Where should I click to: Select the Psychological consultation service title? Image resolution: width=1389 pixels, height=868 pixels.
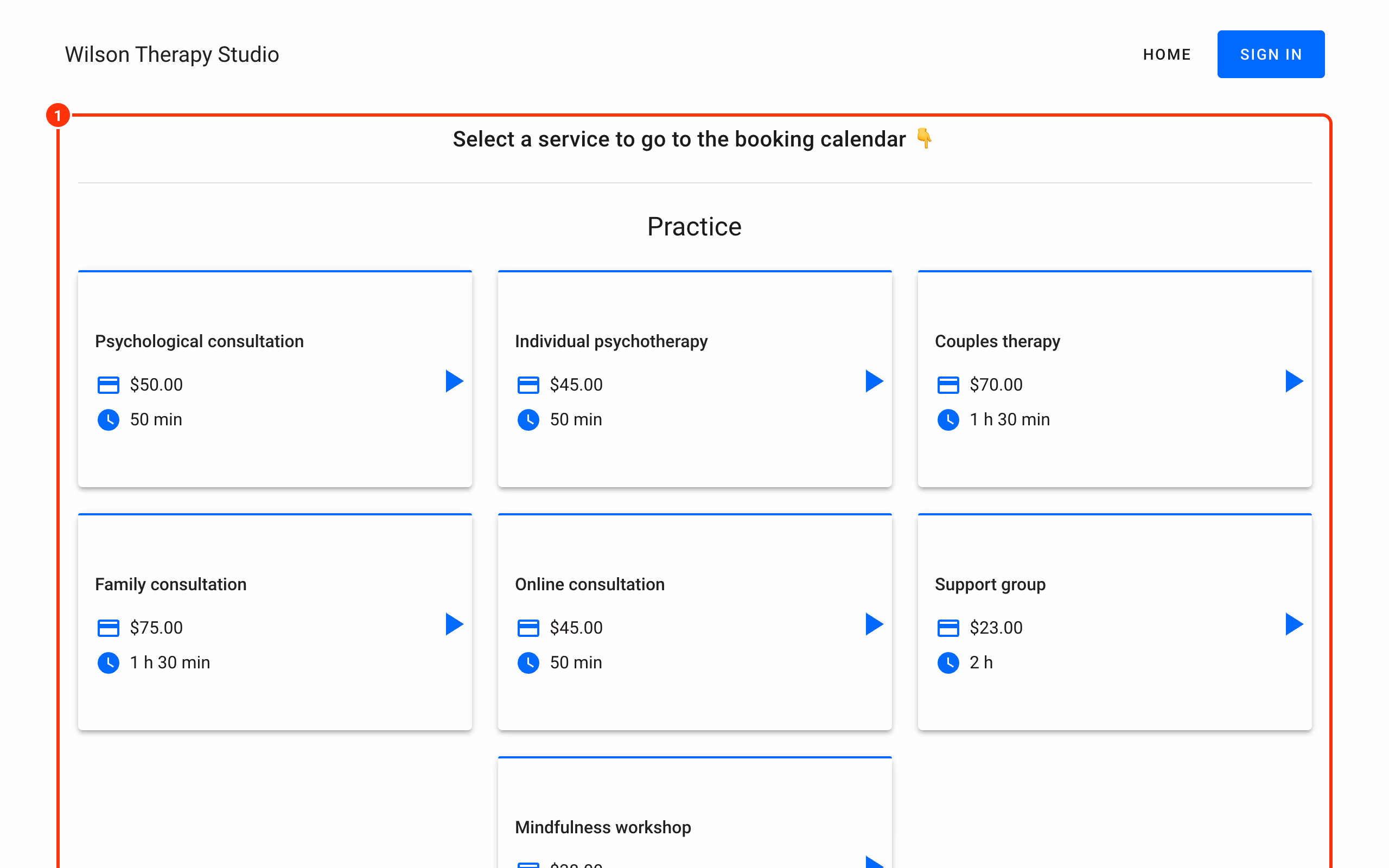(x=199, y=342)
